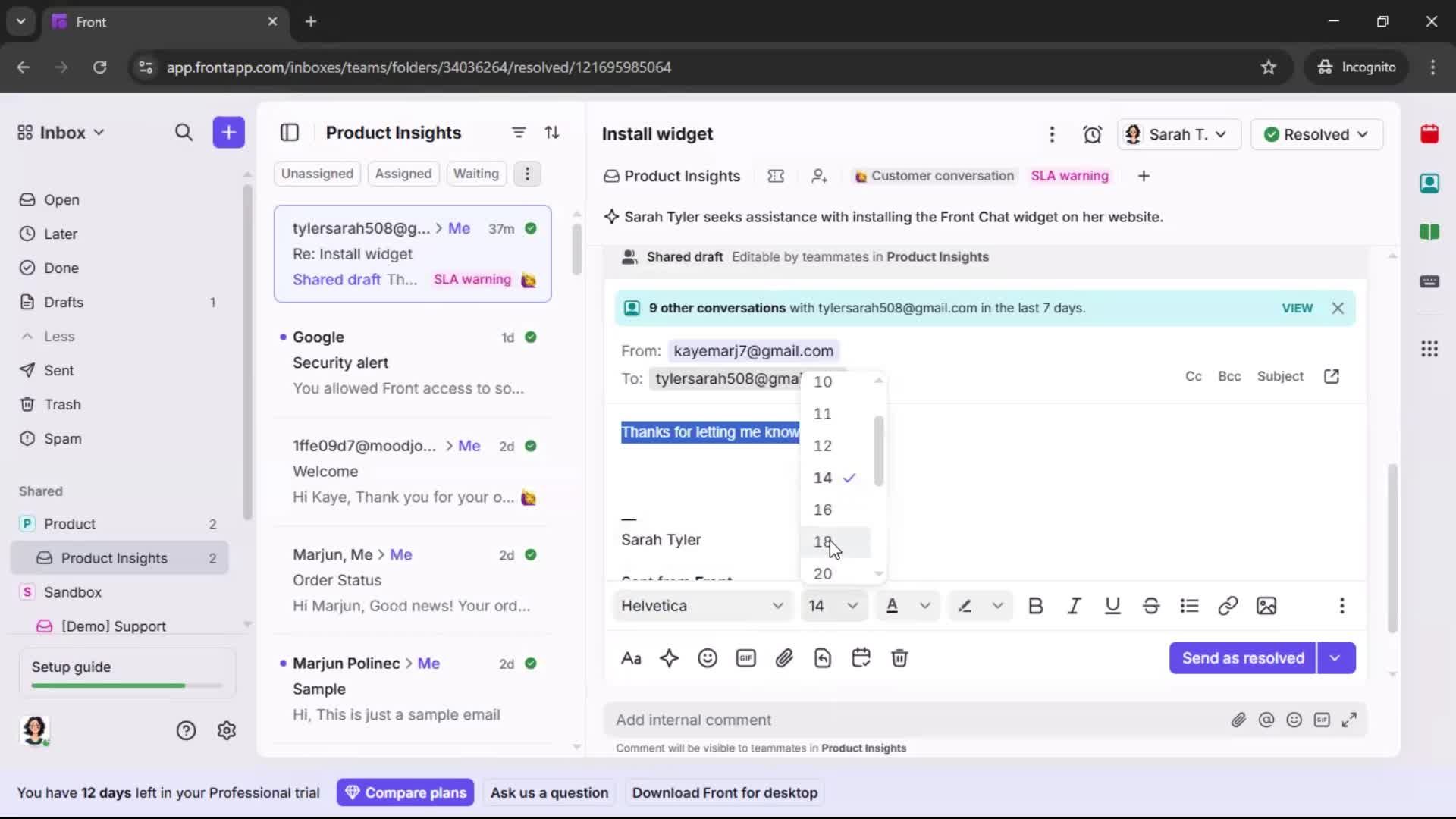Attach a file to the draft
Image resolution: width=1456 pixels, height=819 pixels.
point(784,658)
